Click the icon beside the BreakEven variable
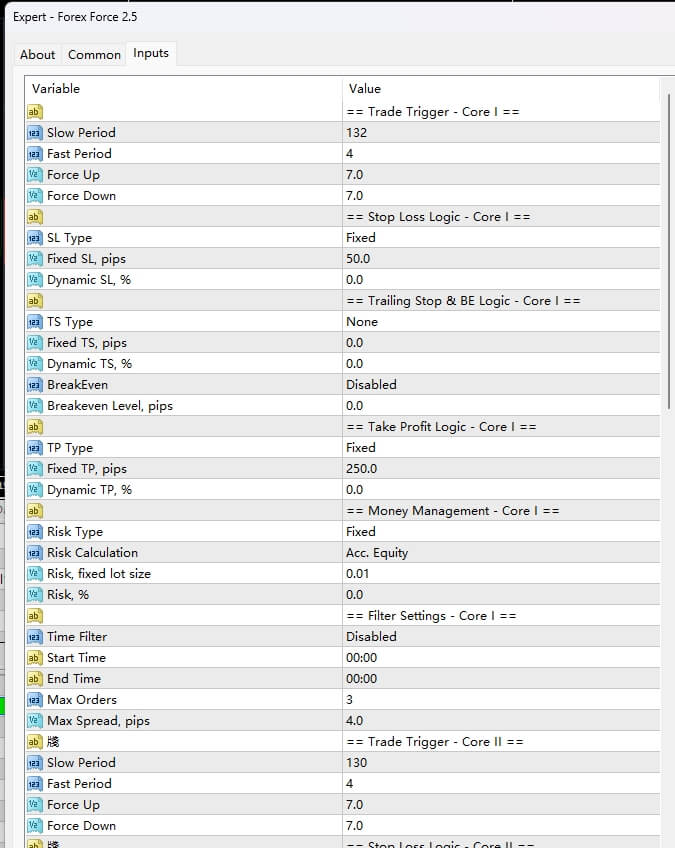Screen dimensions: 675x848 [34, 385]
